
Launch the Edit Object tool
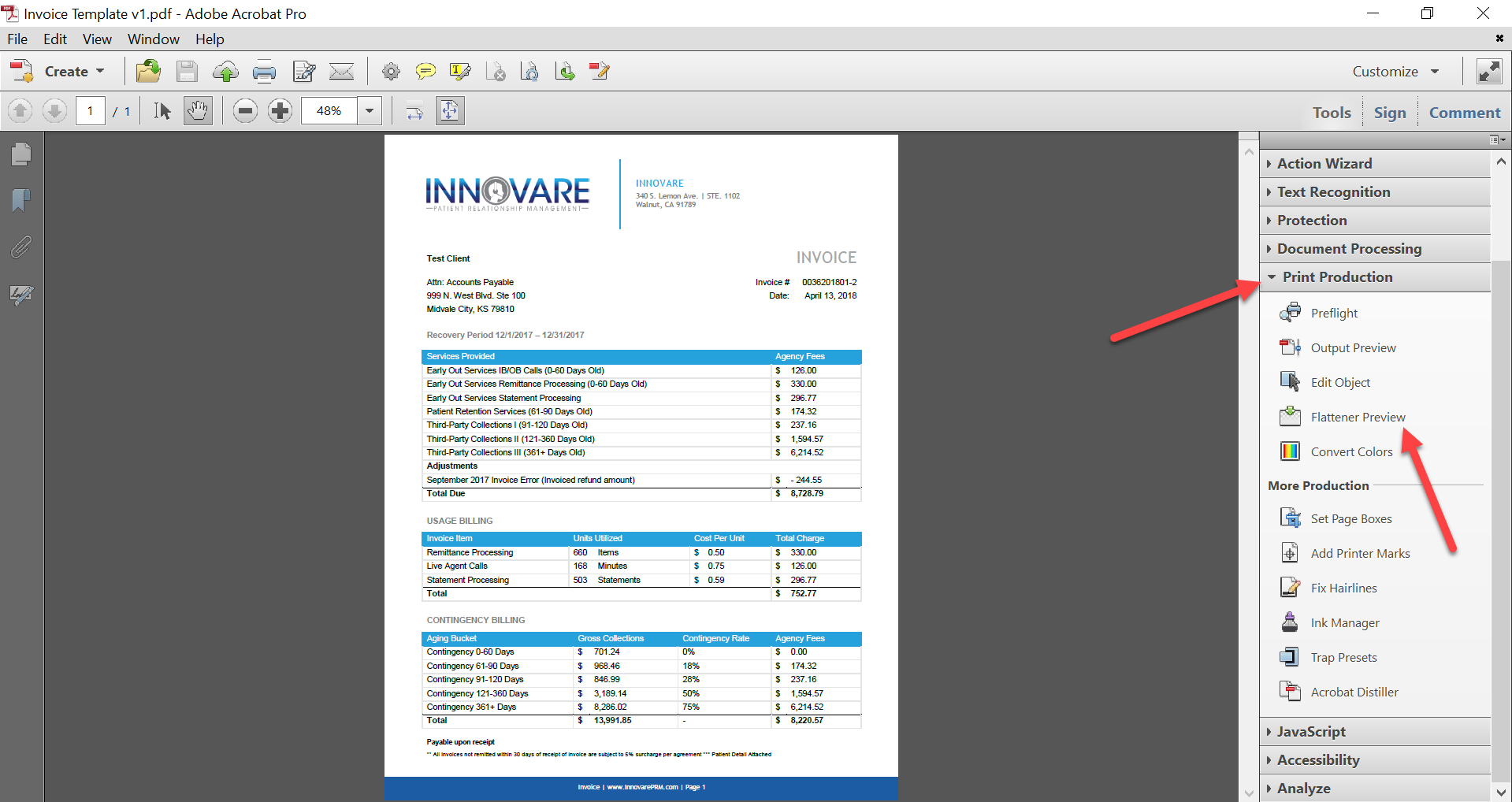pos(1340,382)
